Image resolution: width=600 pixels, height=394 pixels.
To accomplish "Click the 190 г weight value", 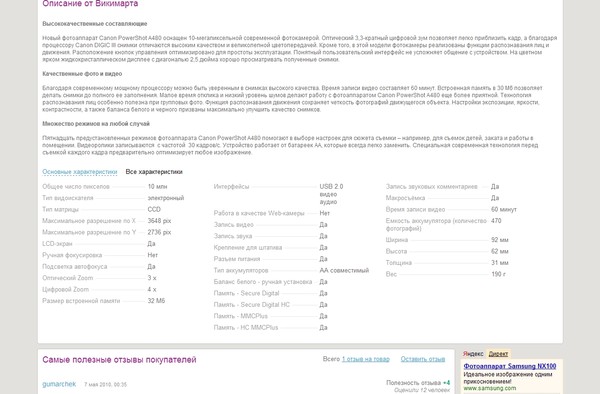I will pos(498,274).
